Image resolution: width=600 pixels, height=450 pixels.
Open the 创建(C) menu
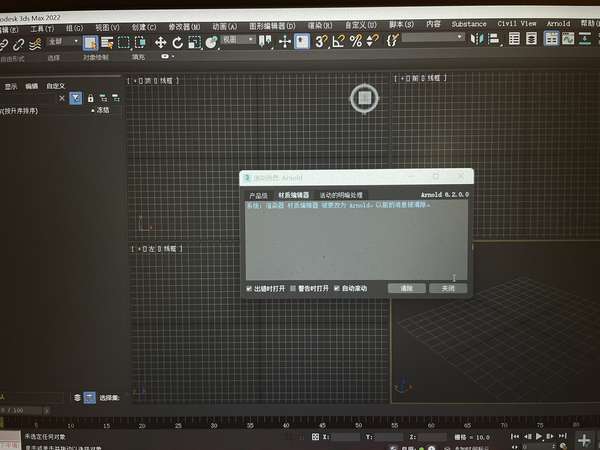(x=144, y=28)
